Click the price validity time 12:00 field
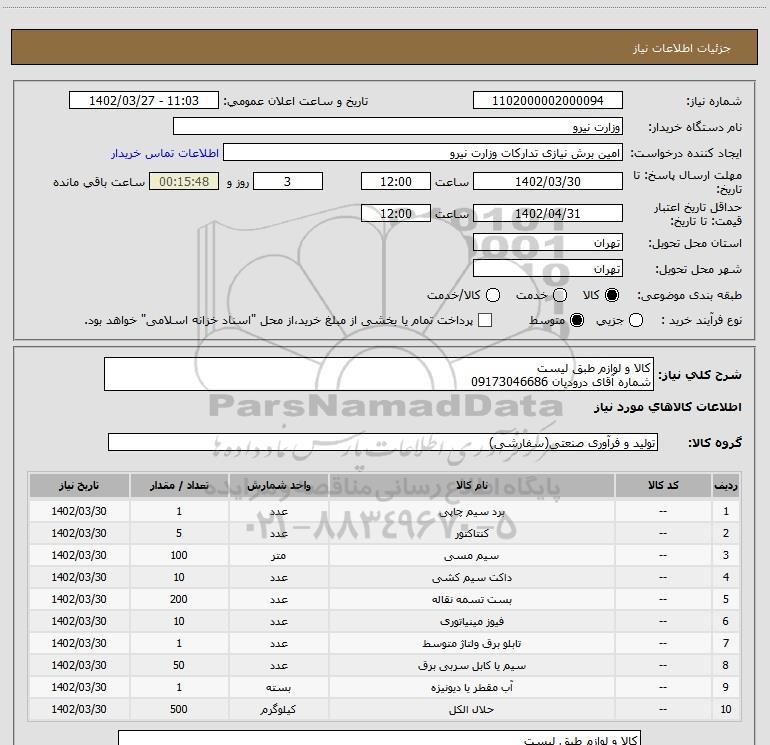The image size is (770, 745). (396, 213)
